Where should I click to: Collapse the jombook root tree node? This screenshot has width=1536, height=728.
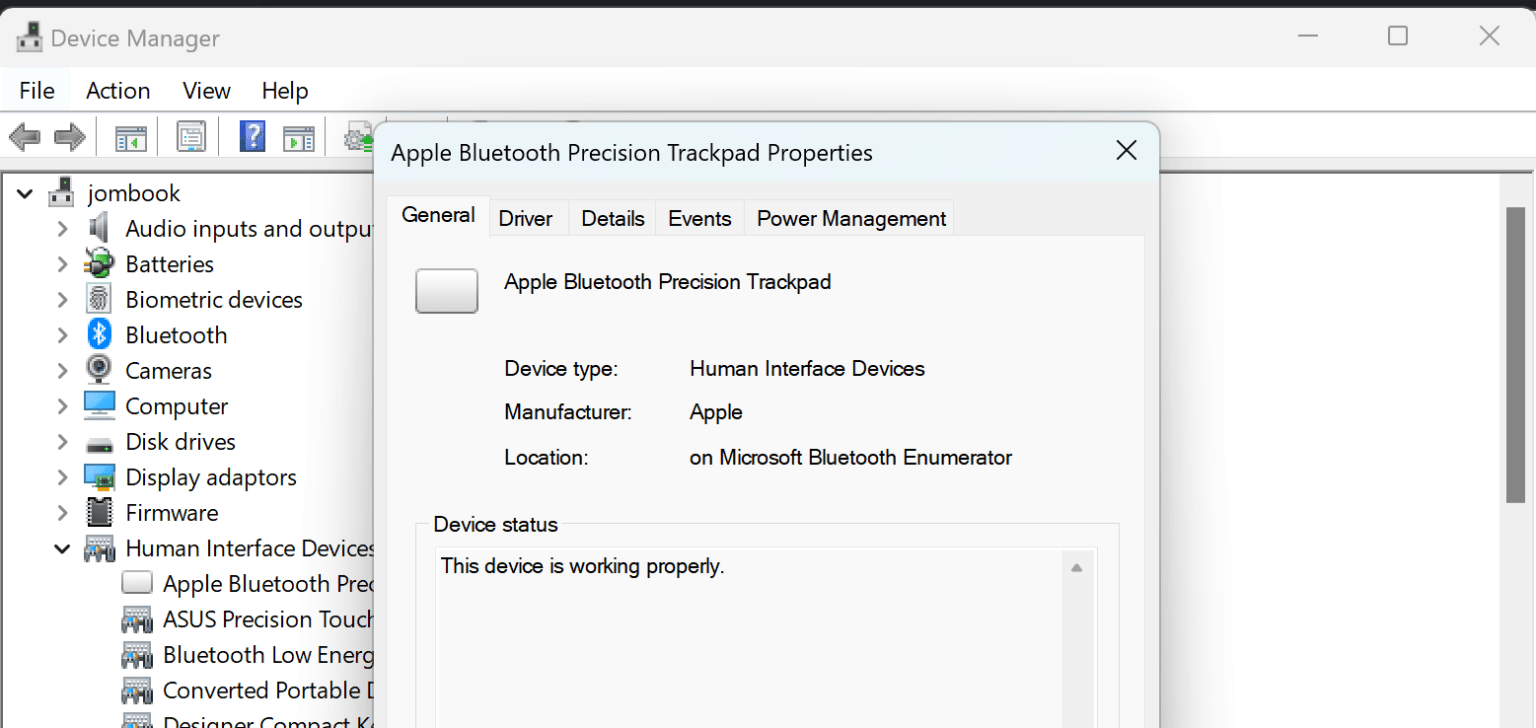[x=24, y=192]
